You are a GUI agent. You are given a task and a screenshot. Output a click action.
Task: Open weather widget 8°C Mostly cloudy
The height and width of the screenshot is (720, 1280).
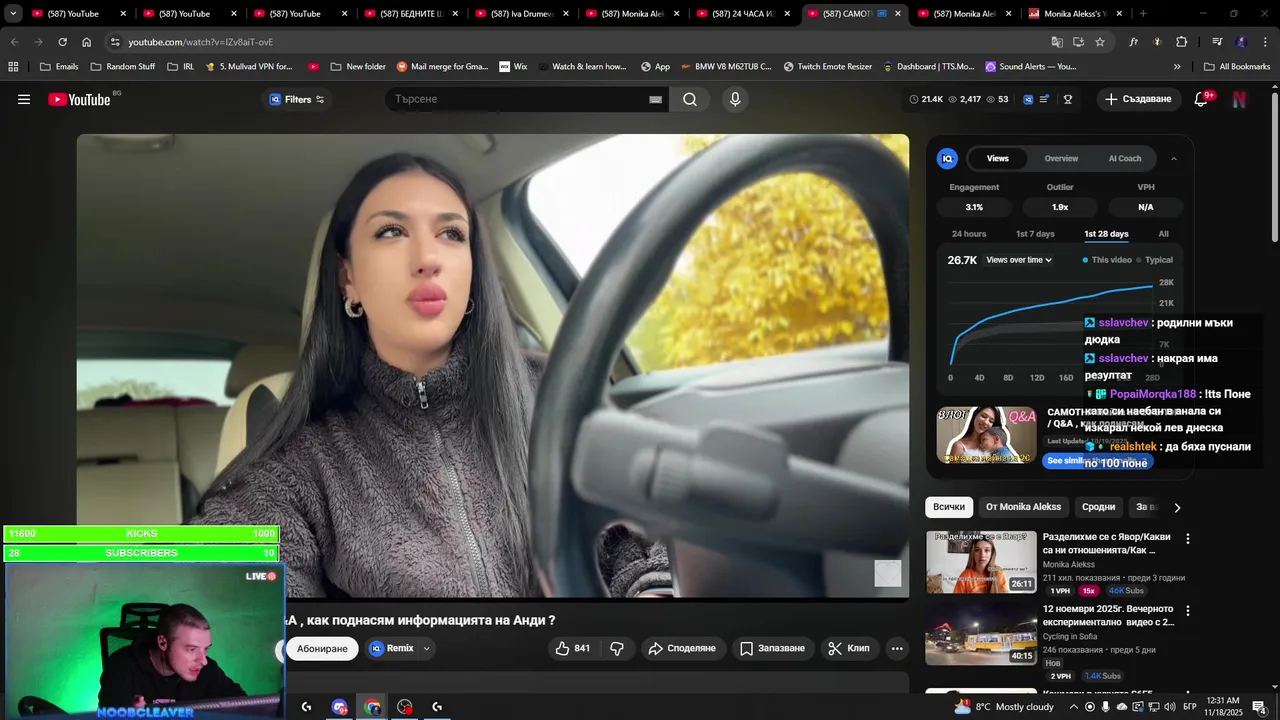(1003, 707)
